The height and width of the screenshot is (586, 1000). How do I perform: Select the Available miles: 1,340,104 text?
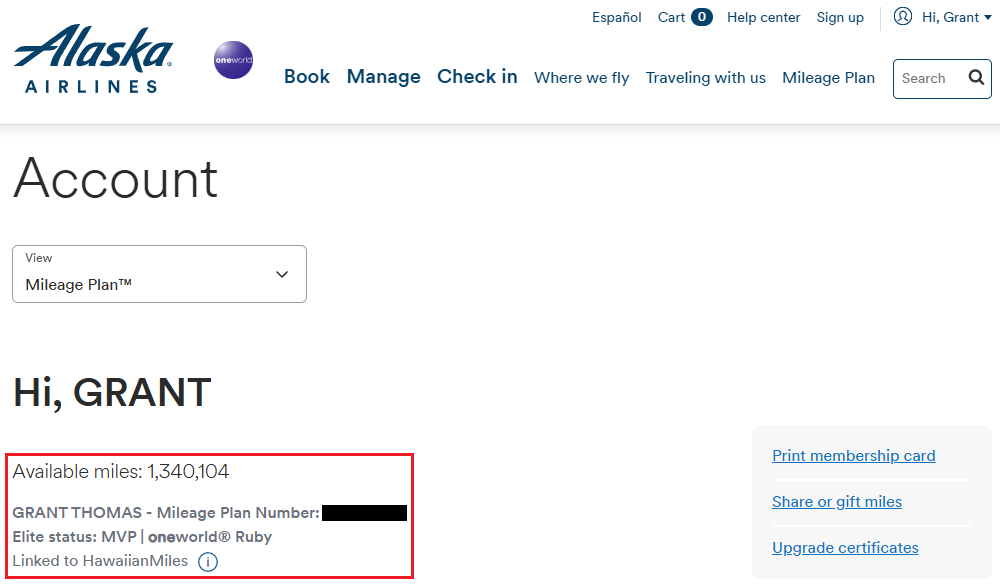[121, 471]
